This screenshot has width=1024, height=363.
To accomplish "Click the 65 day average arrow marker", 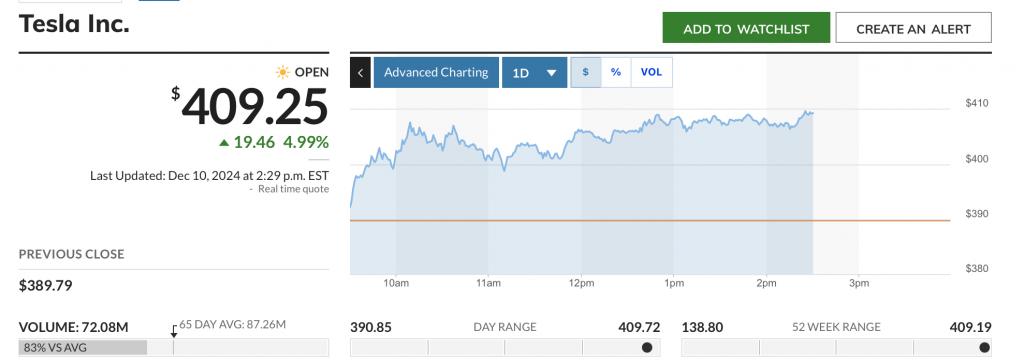I will (174, 331).
